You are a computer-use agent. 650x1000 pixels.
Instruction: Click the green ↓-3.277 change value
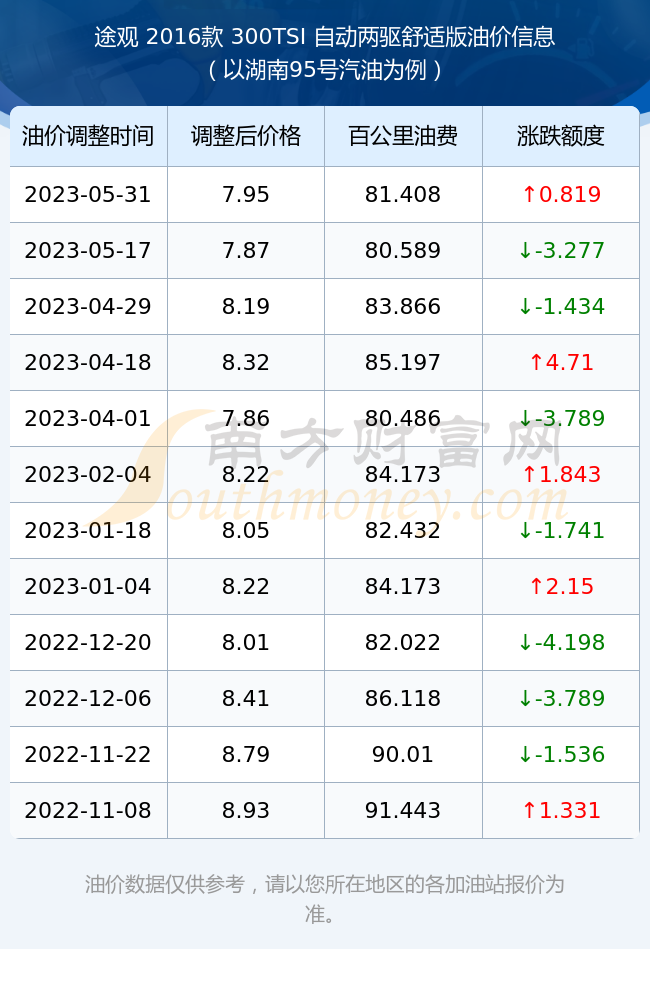(x=561, y=251)
